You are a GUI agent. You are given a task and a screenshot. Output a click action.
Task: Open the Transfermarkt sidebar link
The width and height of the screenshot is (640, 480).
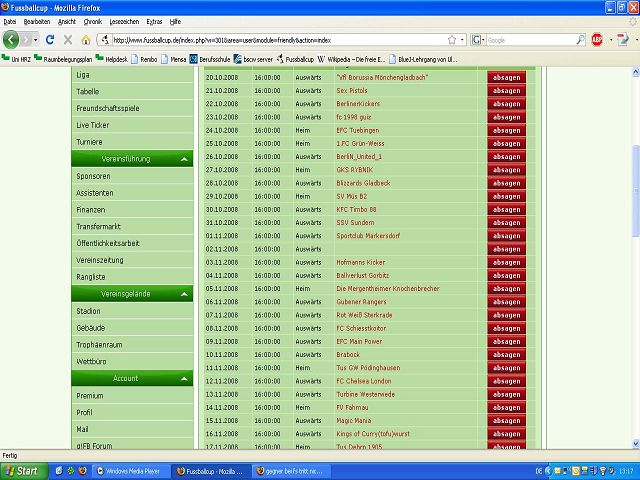98,226
